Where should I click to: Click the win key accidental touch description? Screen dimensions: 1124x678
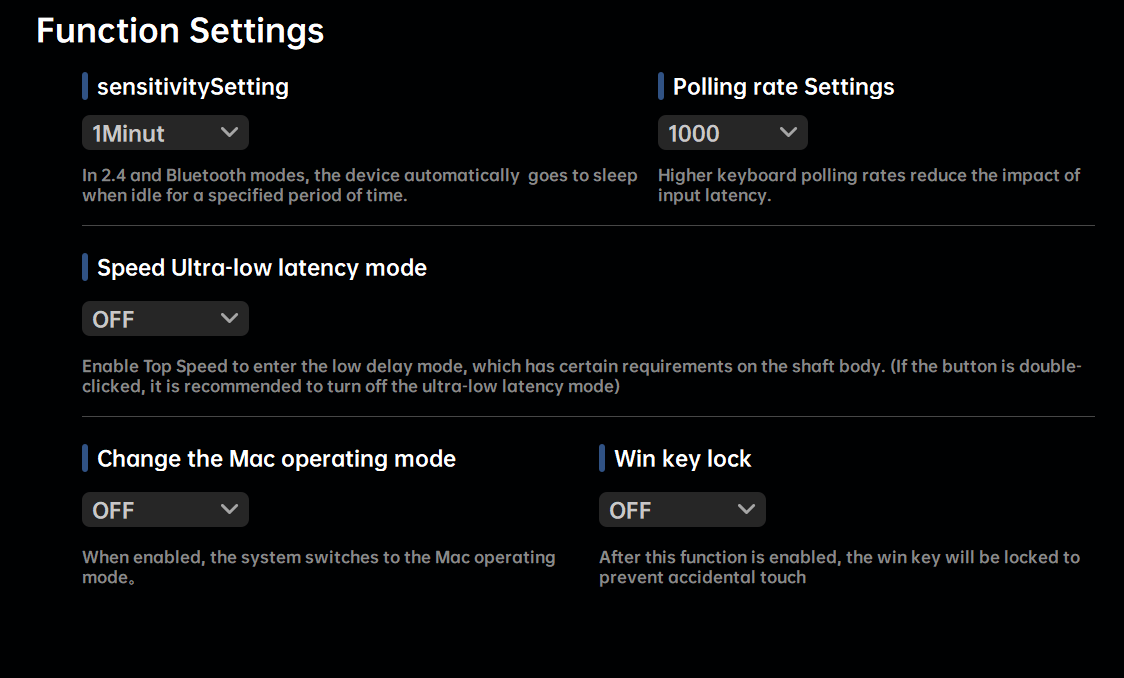click(x=839, y=567)
